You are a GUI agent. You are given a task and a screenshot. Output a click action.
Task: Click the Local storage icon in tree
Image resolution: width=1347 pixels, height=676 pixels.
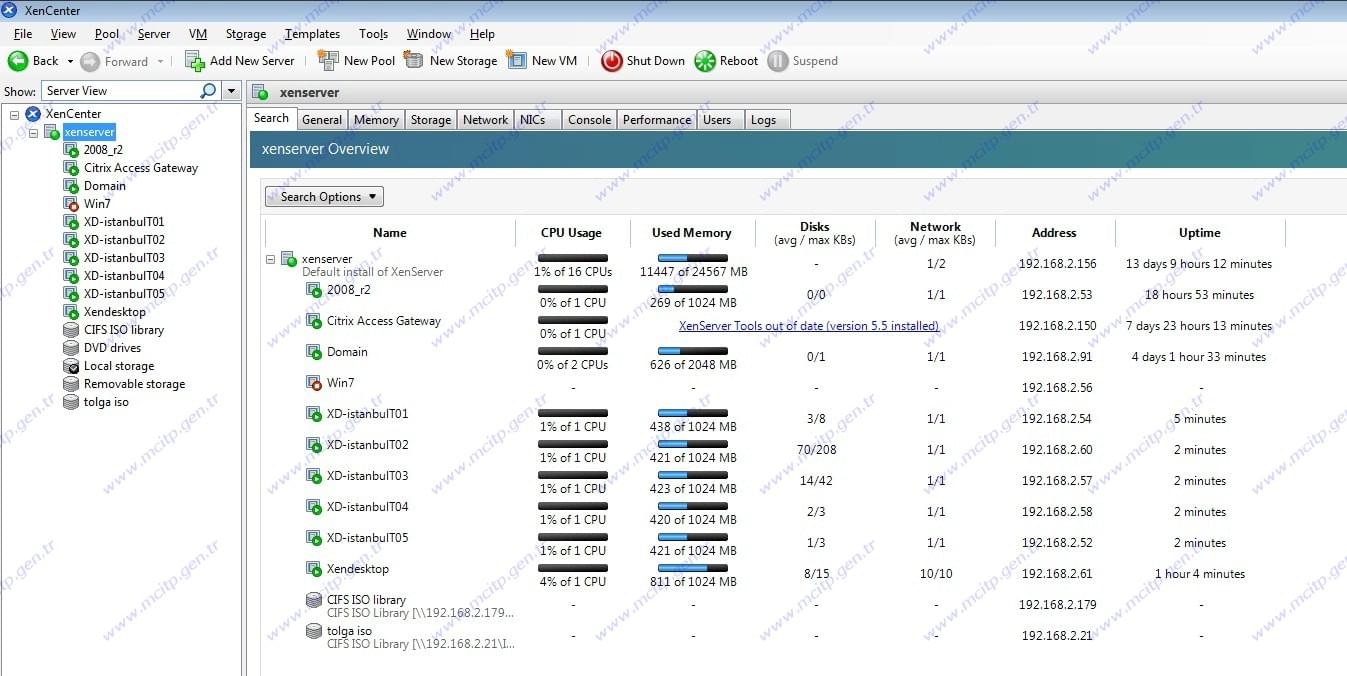71,366
